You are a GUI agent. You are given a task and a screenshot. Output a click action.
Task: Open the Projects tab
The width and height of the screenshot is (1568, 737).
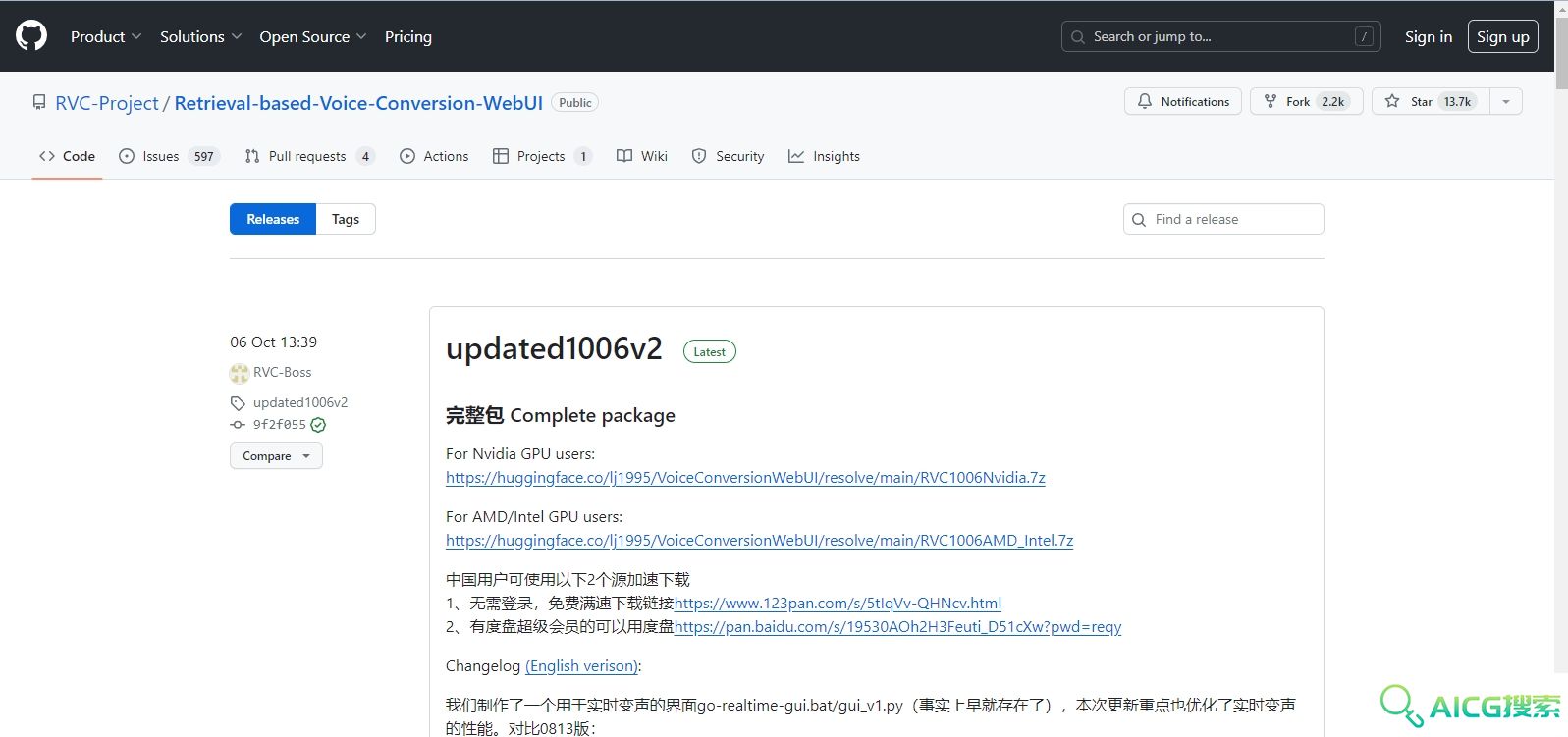(x=542, y=156)
